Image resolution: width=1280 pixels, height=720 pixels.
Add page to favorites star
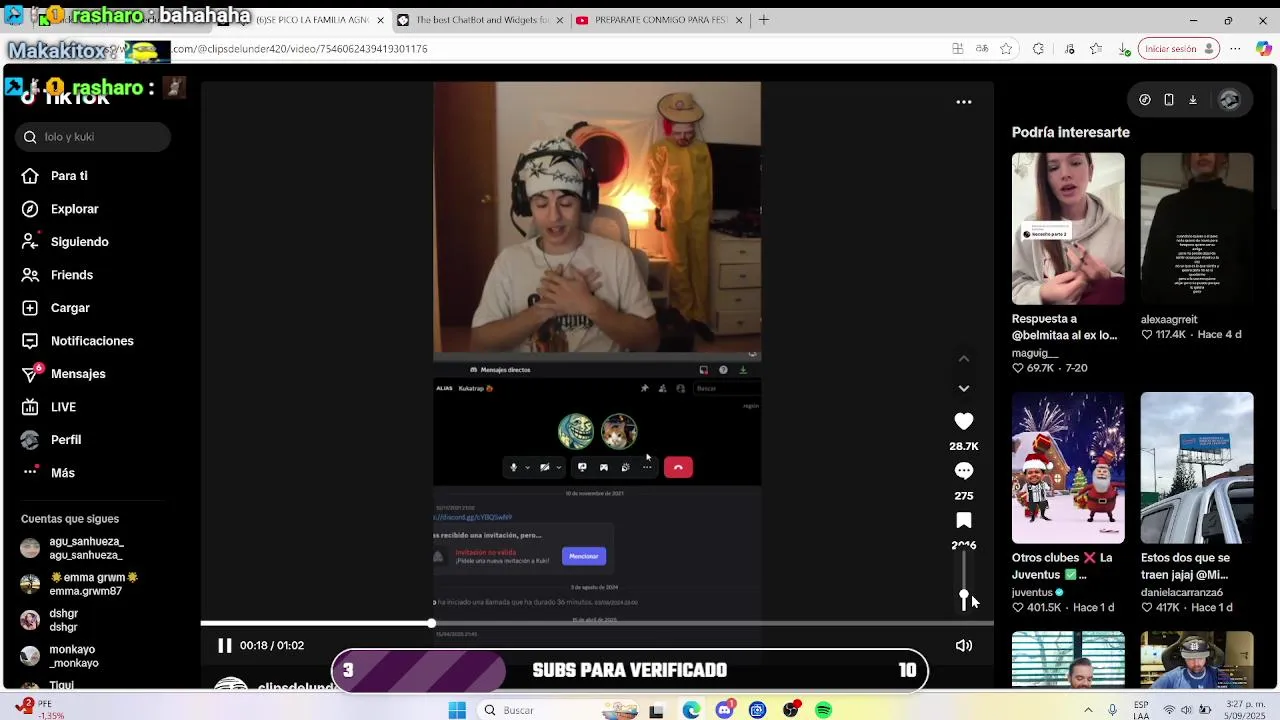[1006, 49]
